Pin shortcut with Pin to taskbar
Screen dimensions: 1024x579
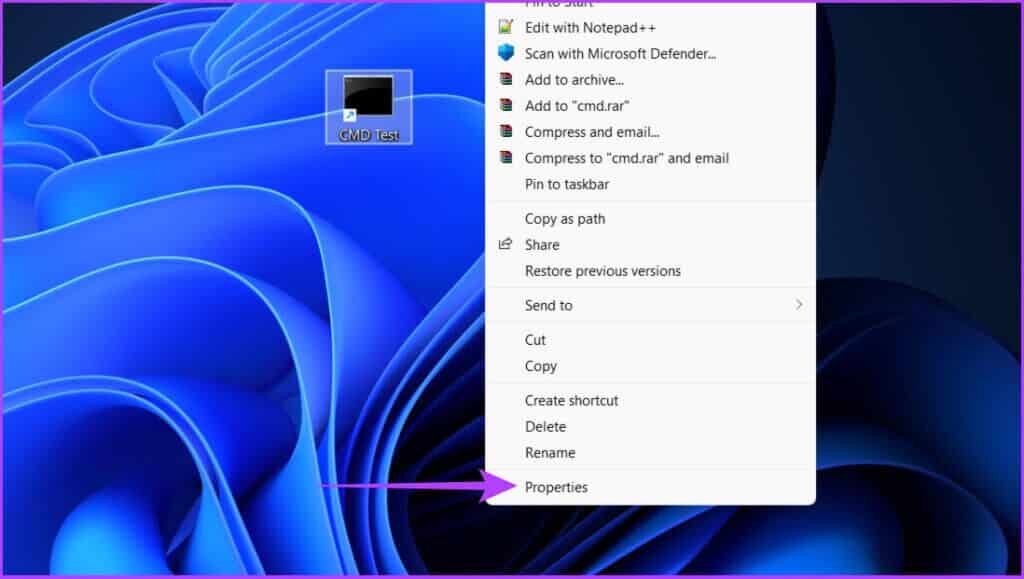tap(567, 184)
